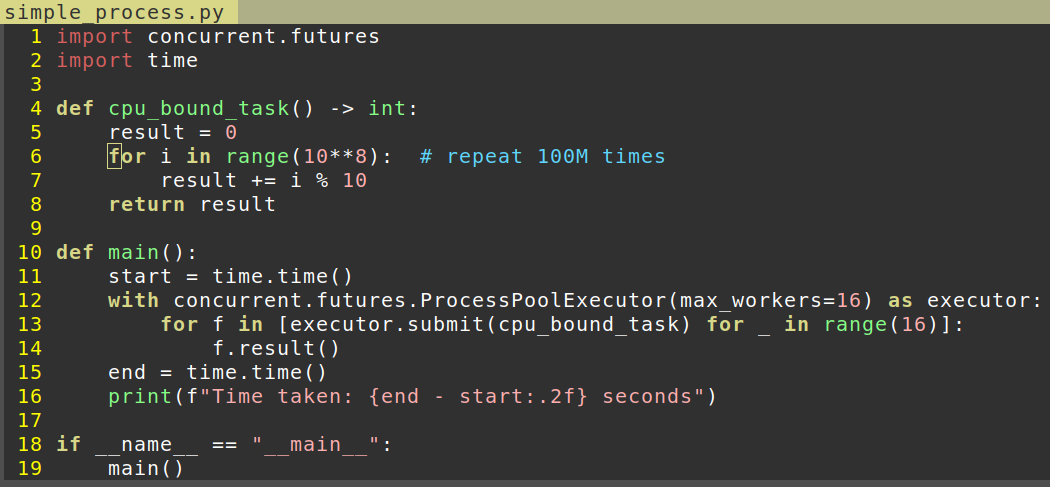Select the simple_process.py tab
Image resolution: width=1050 pixels, height=487 pixels.
(118, 11)
